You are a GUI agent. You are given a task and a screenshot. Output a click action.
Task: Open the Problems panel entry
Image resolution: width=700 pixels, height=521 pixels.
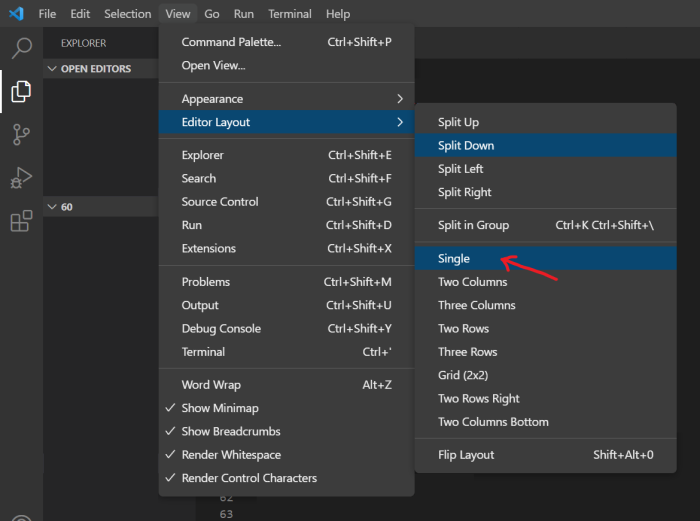287,282
